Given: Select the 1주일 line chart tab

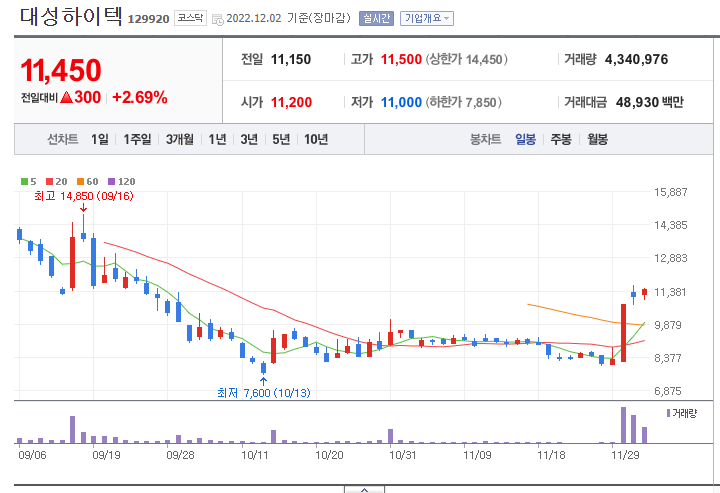Looking at the screenshot, I should click(137, 139).
